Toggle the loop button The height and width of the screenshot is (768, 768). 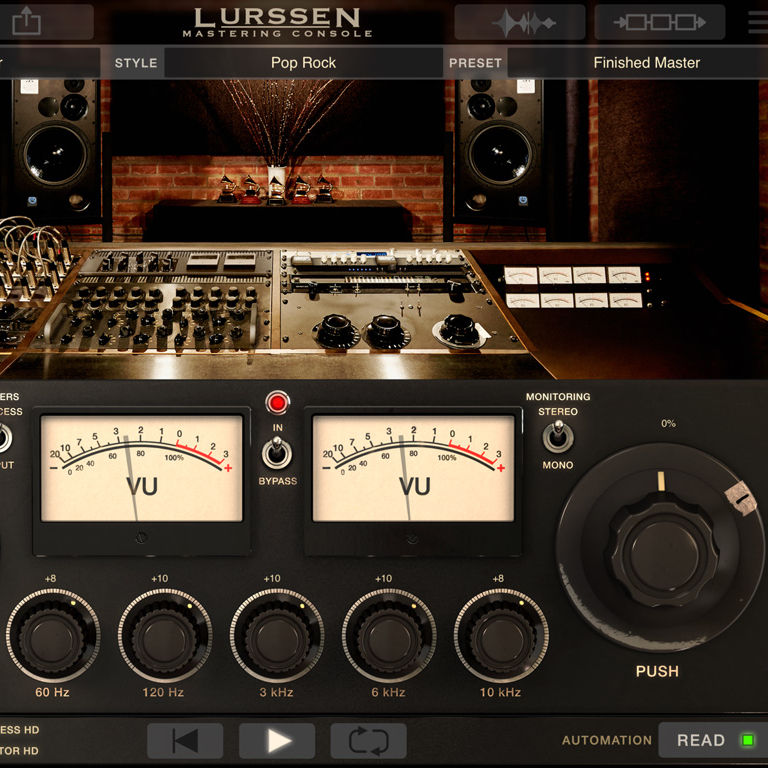(368, 741)
